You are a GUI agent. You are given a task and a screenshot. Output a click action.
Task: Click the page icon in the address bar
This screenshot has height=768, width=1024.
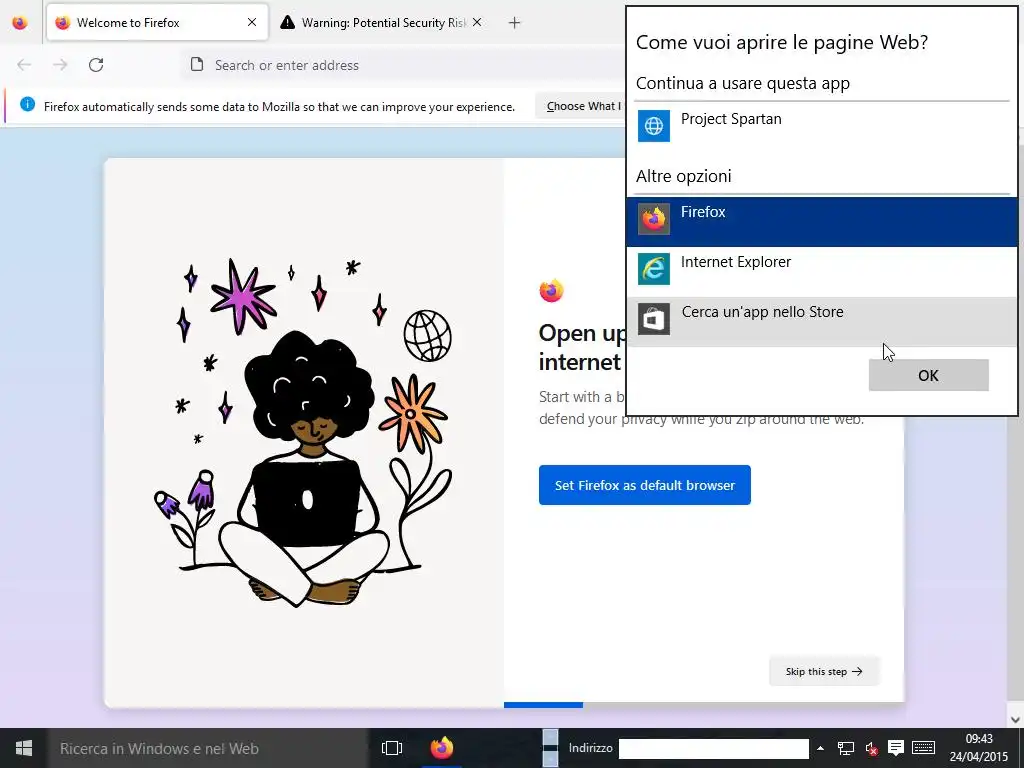pos(197,65)
